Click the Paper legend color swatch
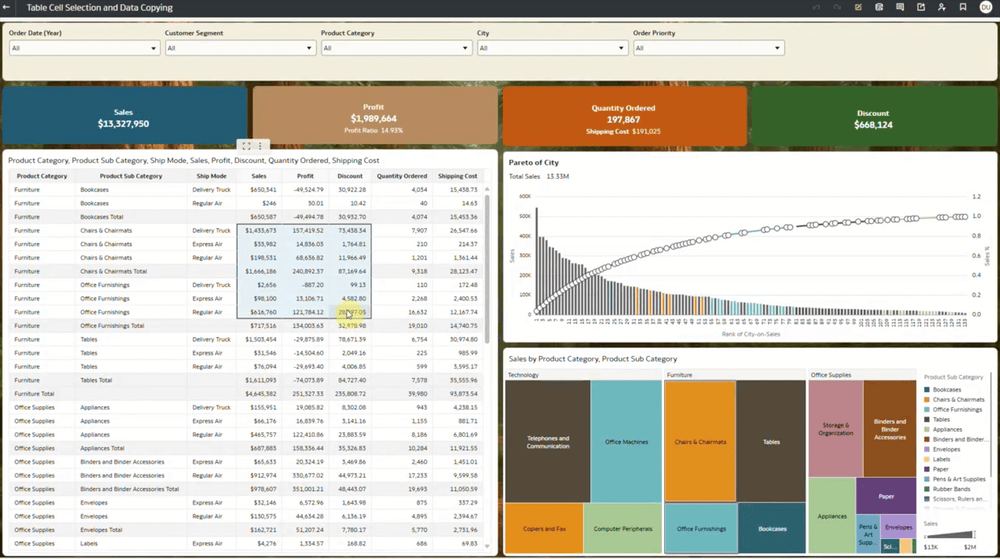This screenshot has width=1000, height=559. click(928, 469)
